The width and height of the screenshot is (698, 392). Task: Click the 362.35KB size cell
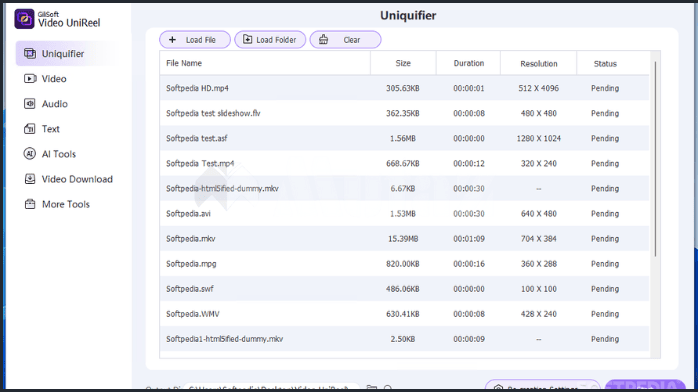click(x=403, y=113)
